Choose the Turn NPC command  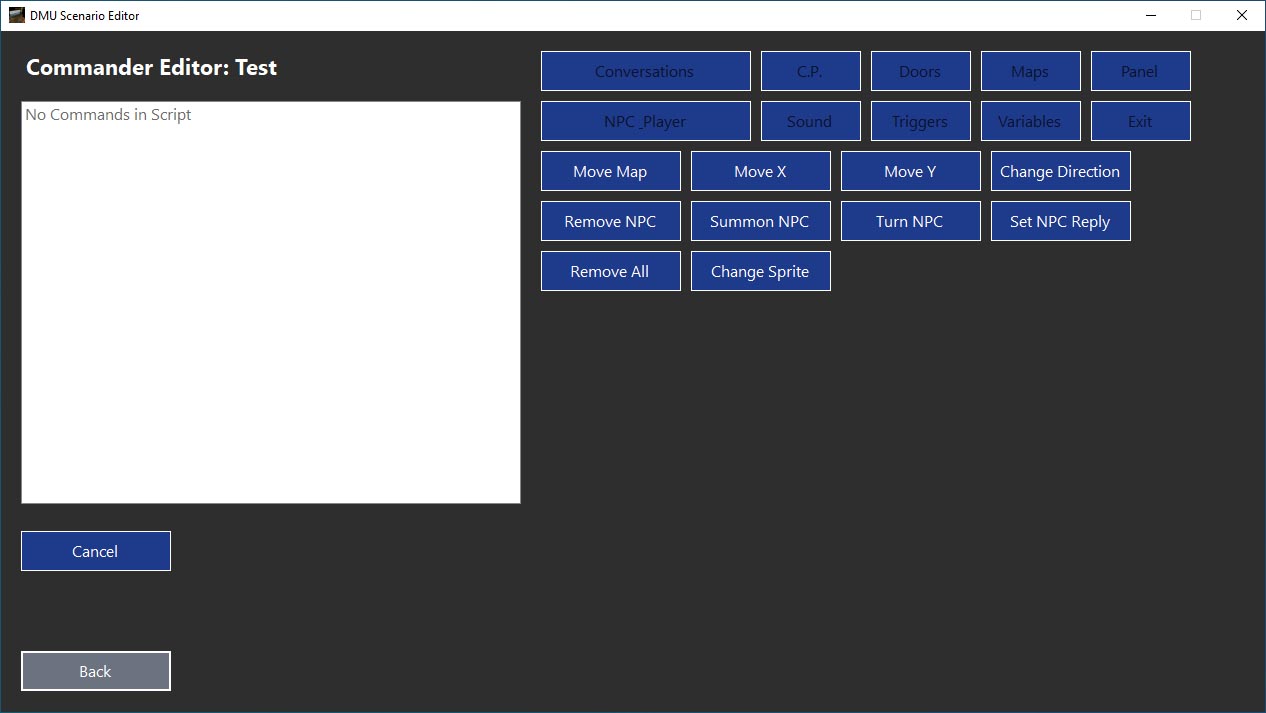click(x=910, y=221)
